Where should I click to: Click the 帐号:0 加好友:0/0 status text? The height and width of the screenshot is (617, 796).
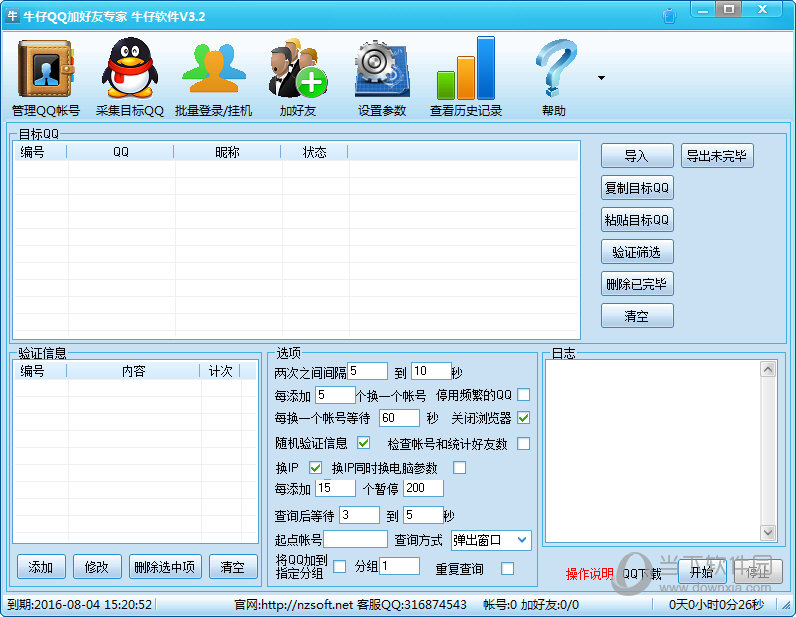[530, 604]
